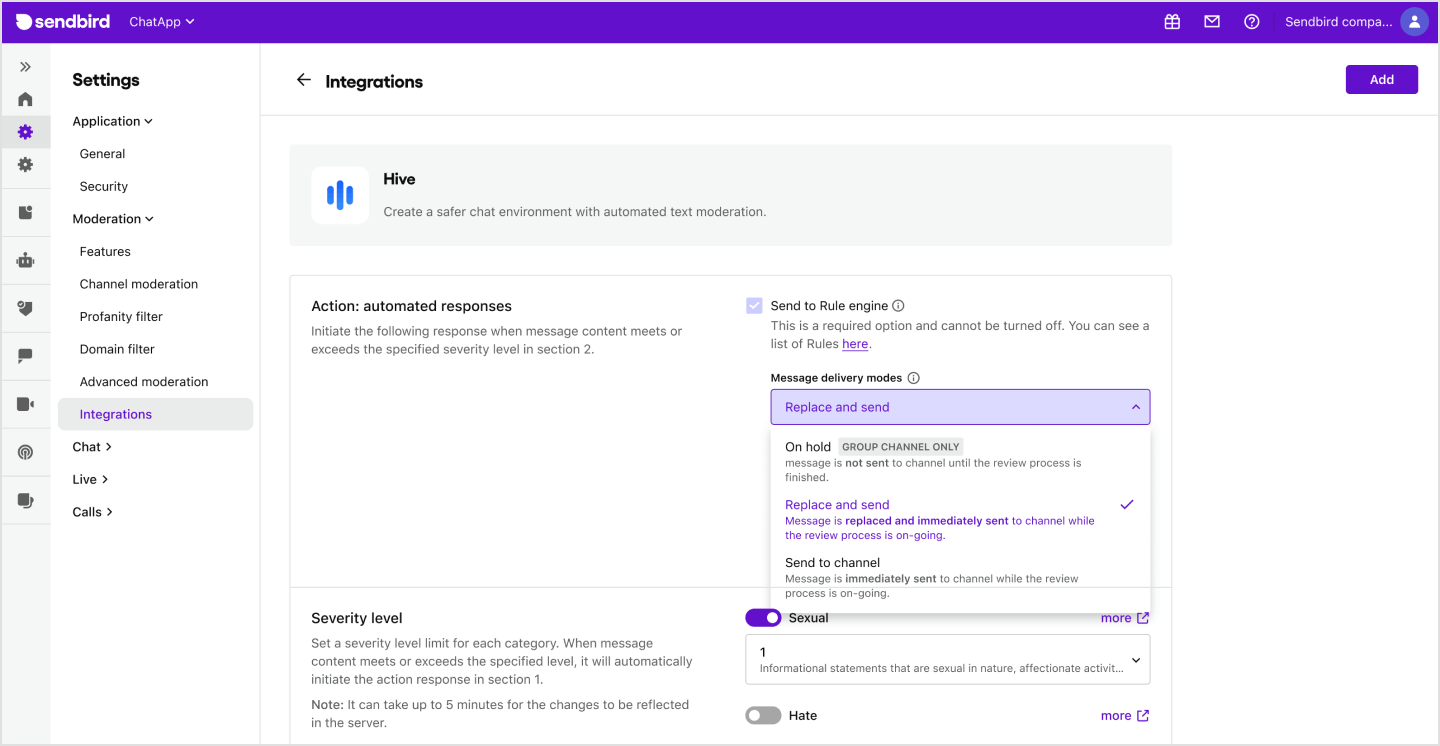Open the Help question mark icon

tap(1252, 21)
